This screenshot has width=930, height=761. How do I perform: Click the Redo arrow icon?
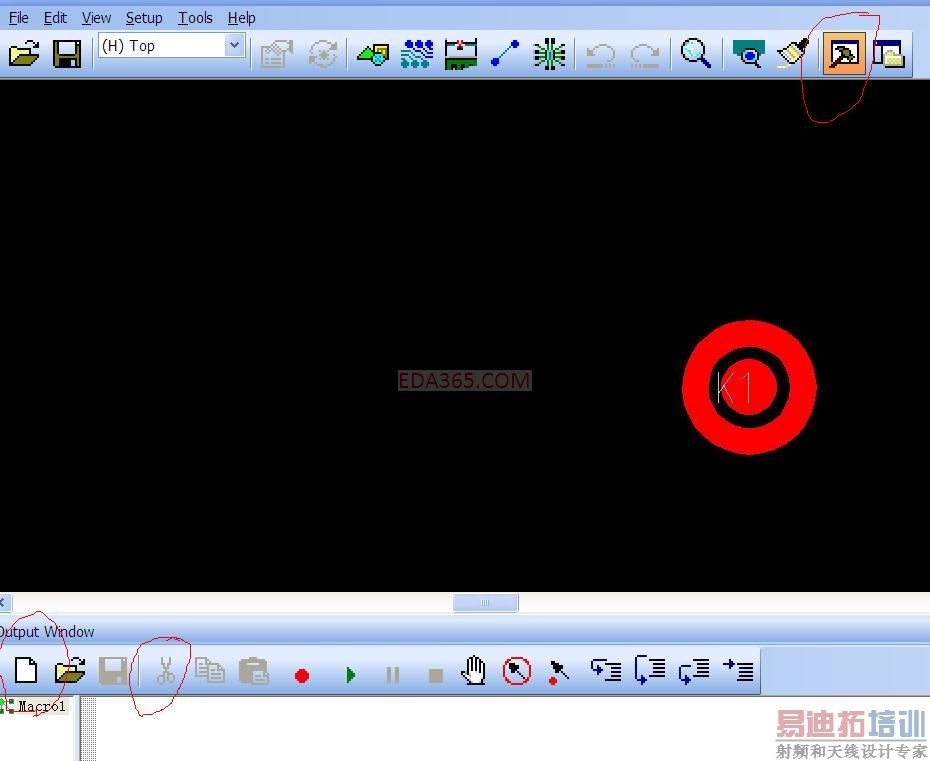click(x=645, y=55)
